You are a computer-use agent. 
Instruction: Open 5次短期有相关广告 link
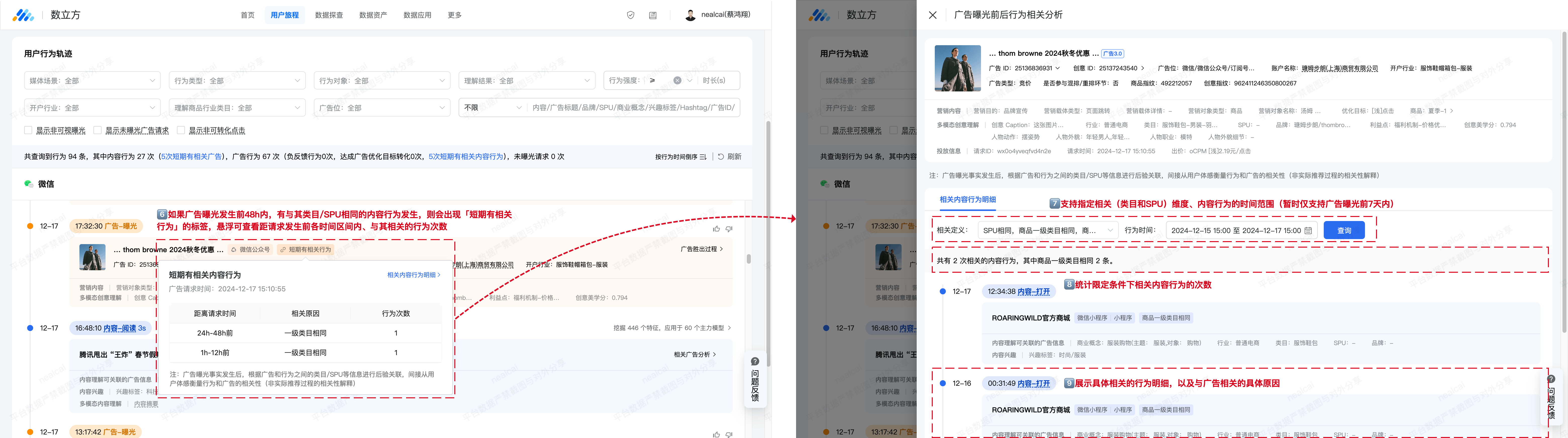tap(192, 157)
